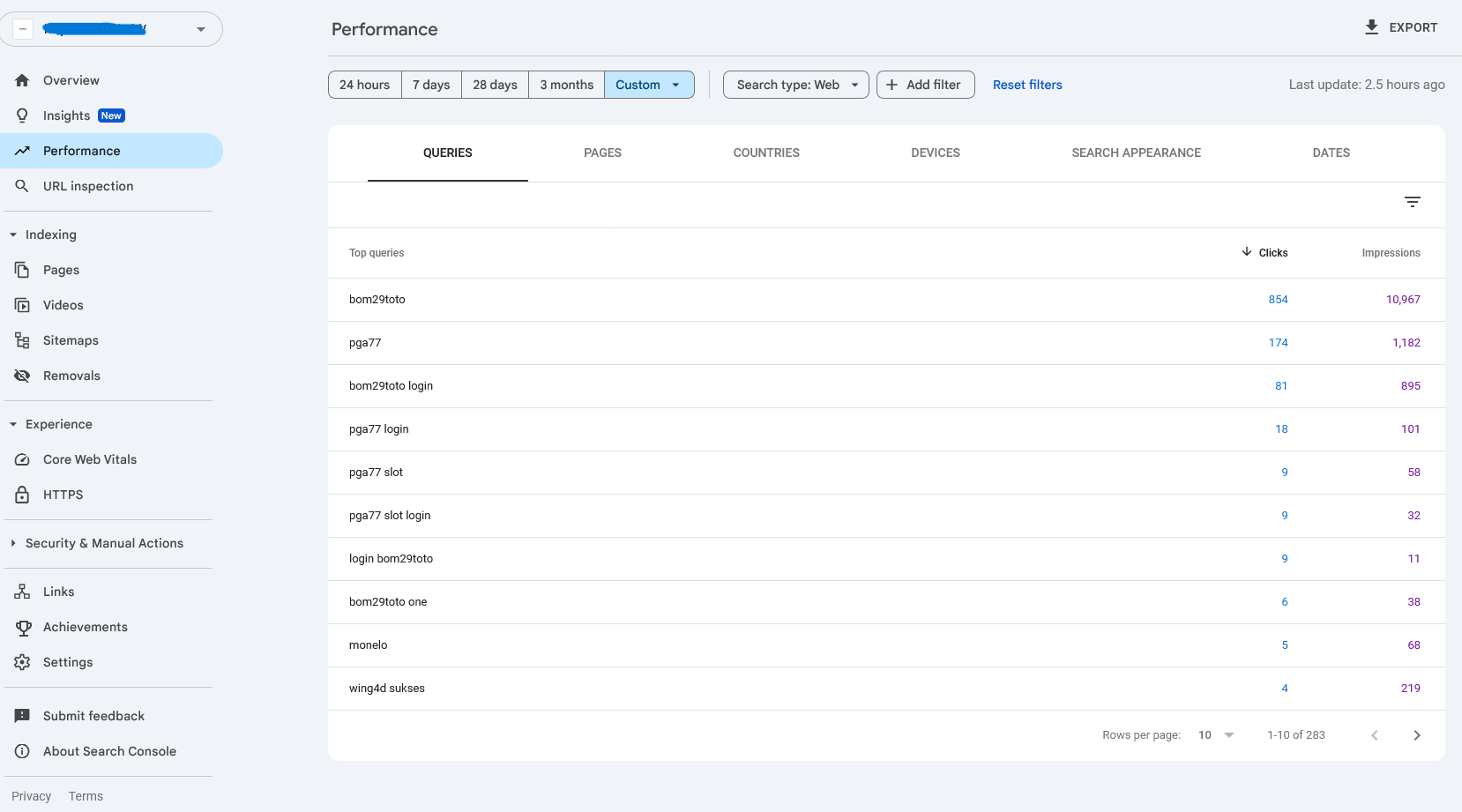Select the Insights sidebar icon

pyautogui.click(x=22, y=115)
